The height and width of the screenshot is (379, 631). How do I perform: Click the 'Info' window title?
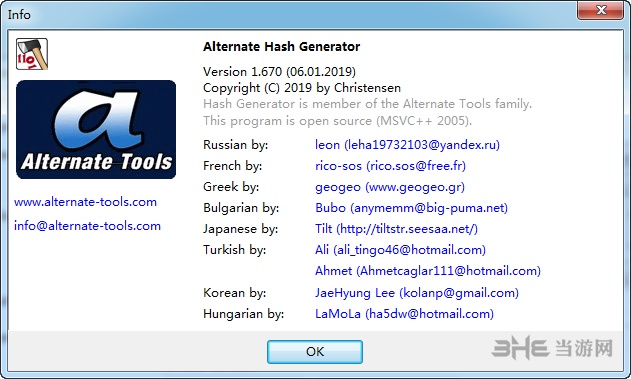click(x=19, y=14)
